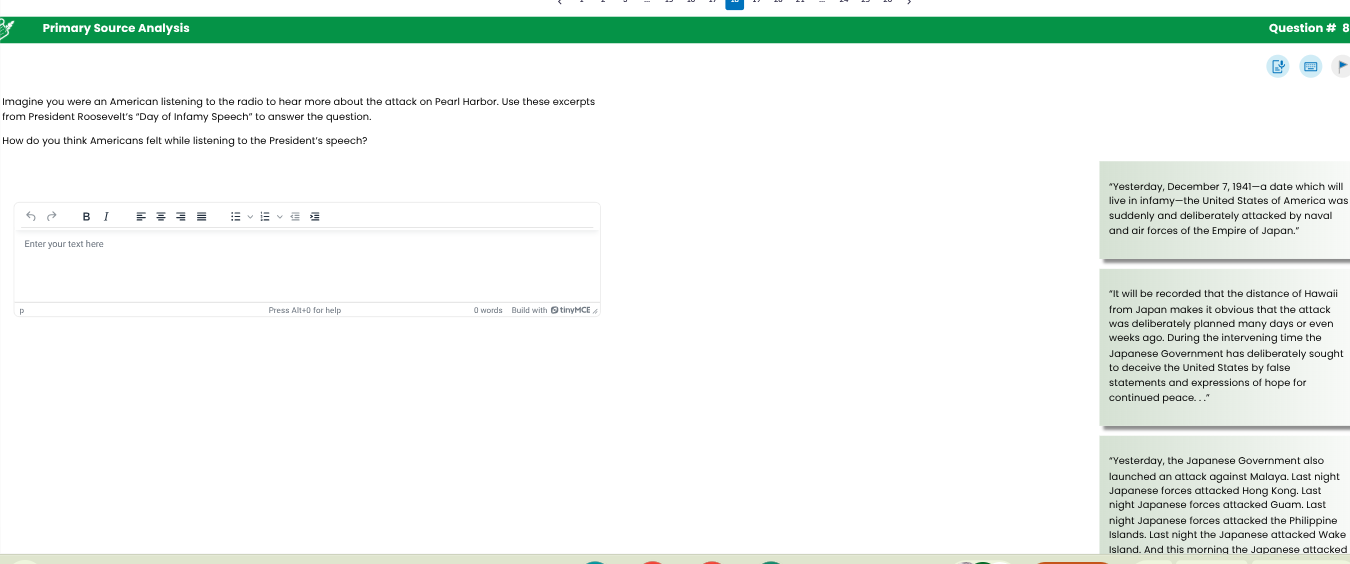Toggle italic formatting in the editor
The width and height of the screenshot is (1350, 564).
tap(106, 216)
